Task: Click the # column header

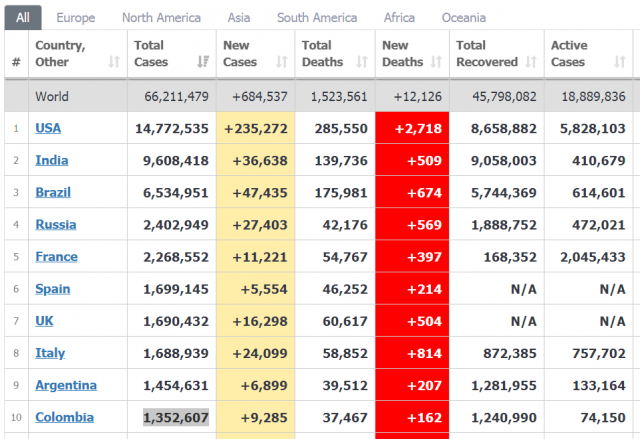Action: point(16,62)
